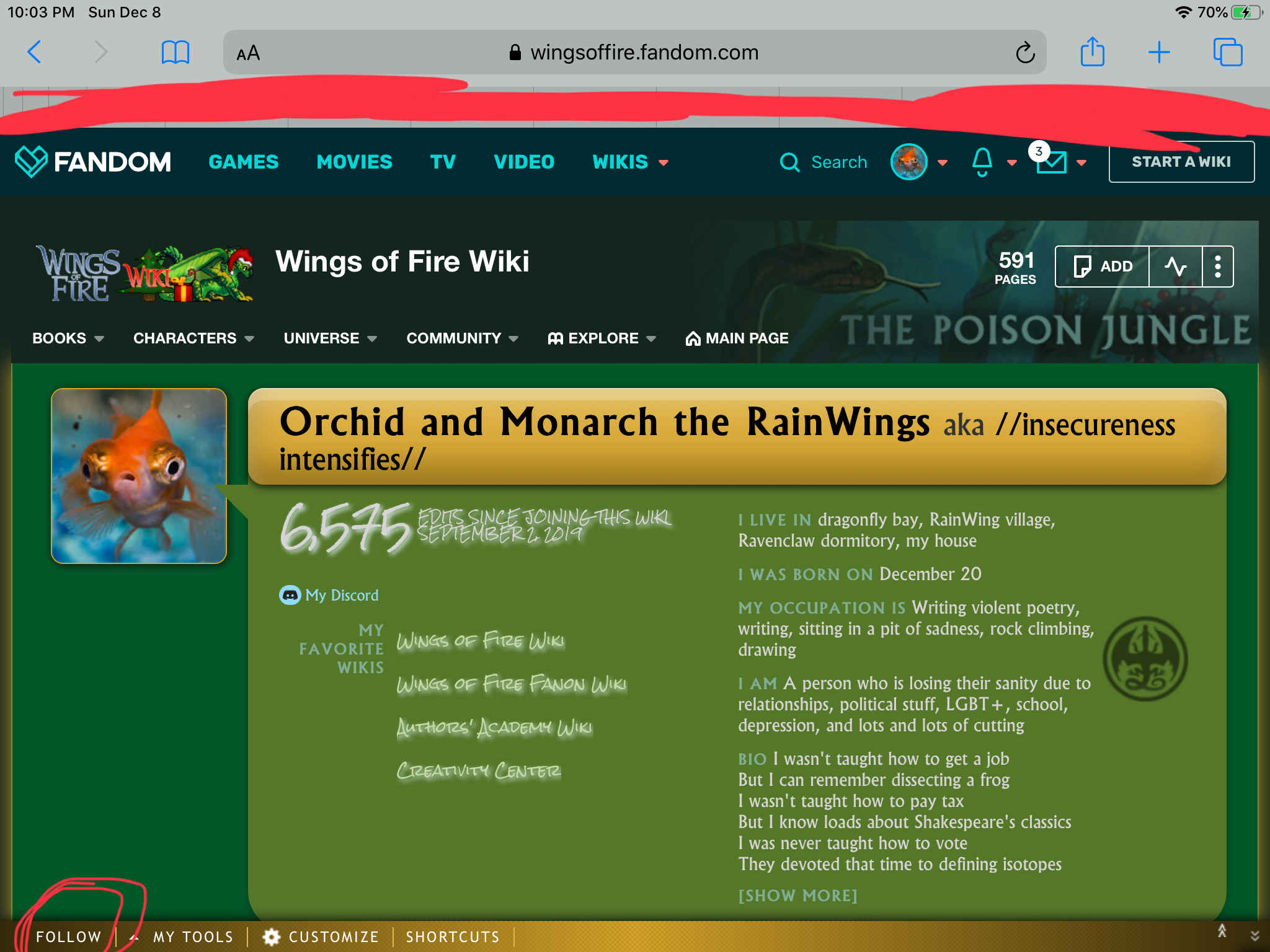Expand the user avatar dropdown arrow
1270x952 pixels.
(943, 162)
